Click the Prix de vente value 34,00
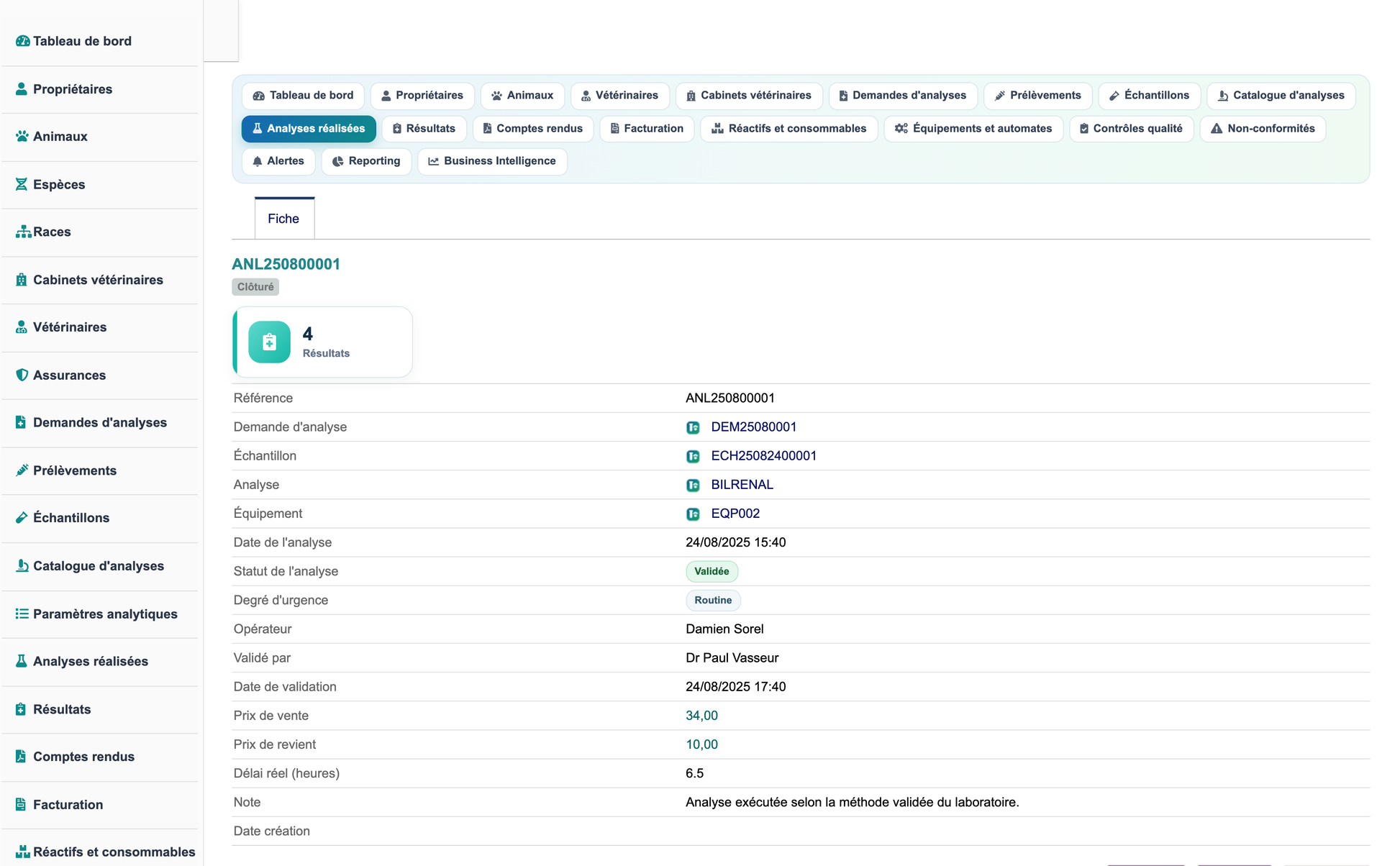 pyautogui.click(x=701, y=716)
